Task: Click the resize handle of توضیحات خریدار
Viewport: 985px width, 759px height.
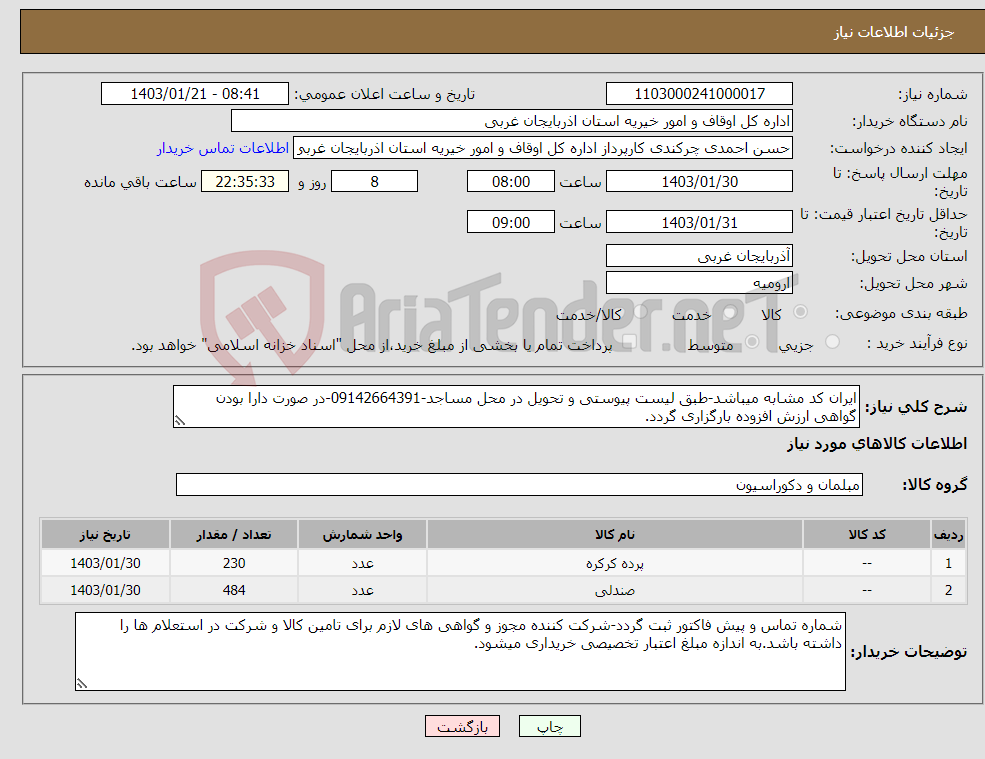Action: pyautogui.click(x=82, y=684)
